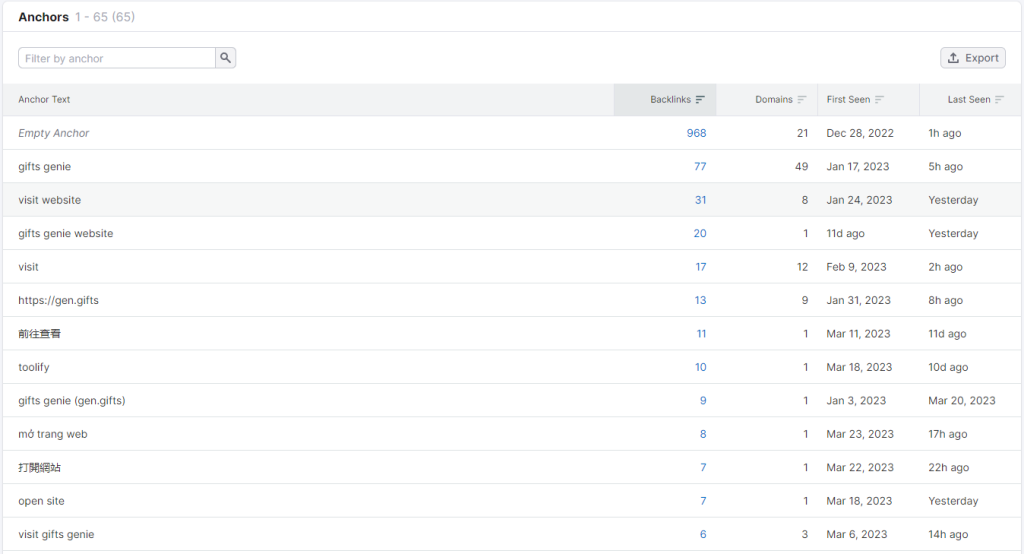The height and width of the screenshot is (554, 1024).
Task: Click the Jan 3, 2023 first seen date
Action: pyautogui.click(x=856, y=400)
